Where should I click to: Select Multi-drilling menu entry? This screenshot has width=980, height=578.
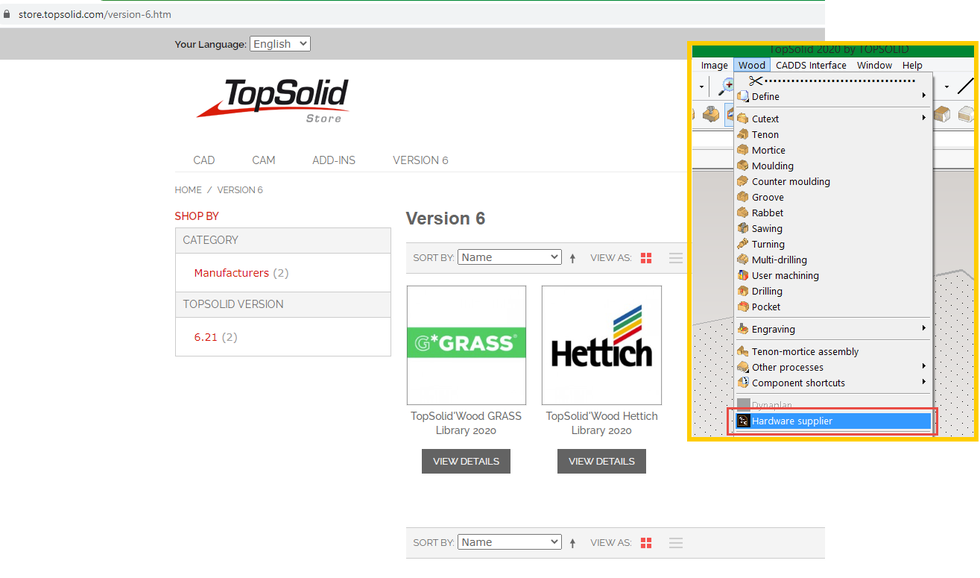point(833,260)
